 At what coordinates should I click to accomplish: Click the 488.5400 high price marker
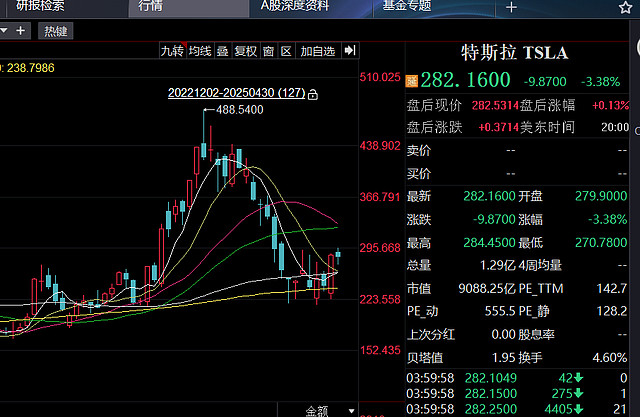pyautogui.click(x=240, y=110)
